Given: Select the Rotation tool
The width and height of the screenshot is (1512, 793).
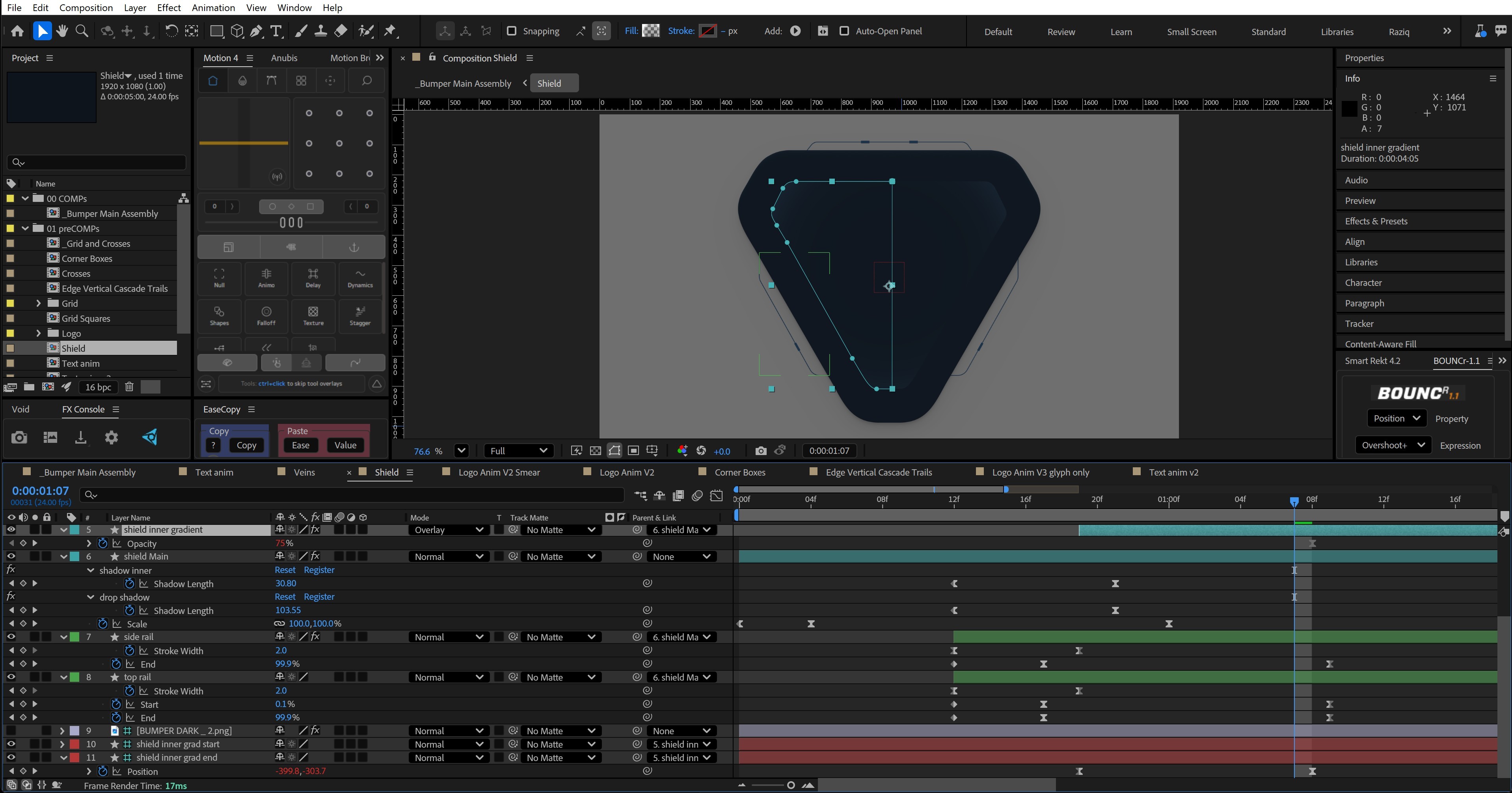Looking at the screenshot, I should point(171,31).
